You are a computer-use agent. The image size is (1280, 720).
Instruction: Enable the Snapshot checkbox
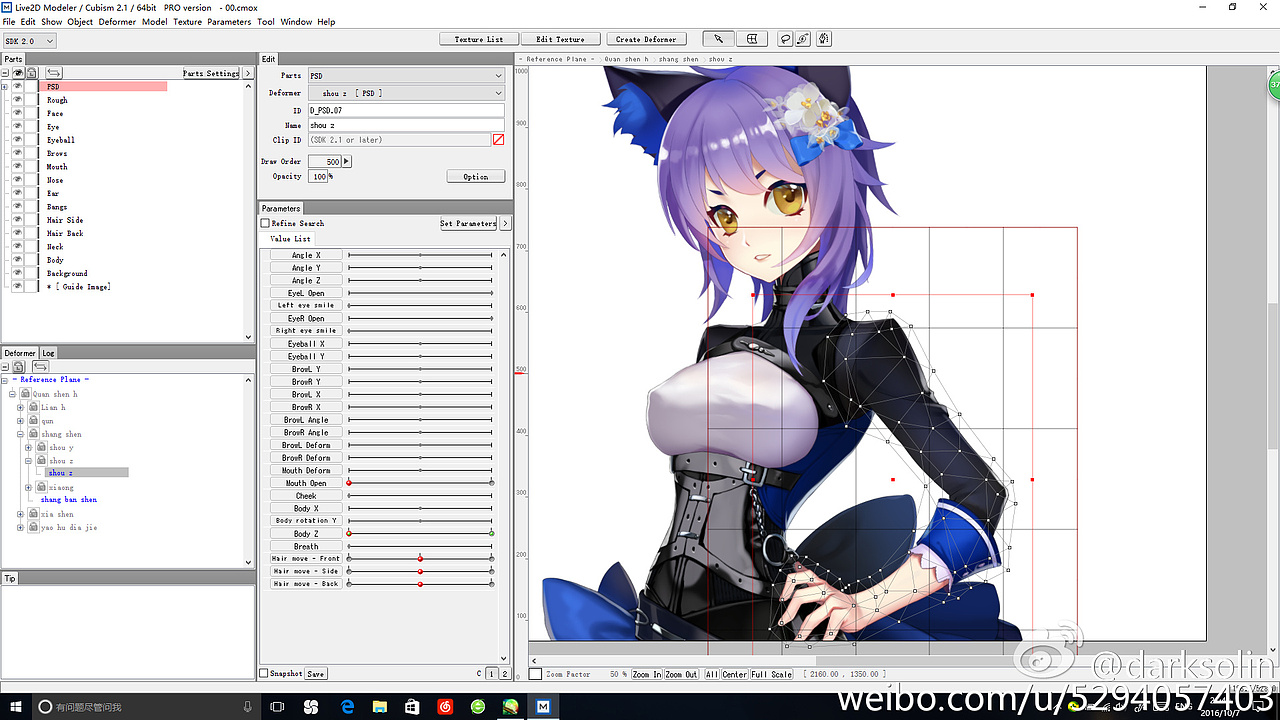point(264,673)
